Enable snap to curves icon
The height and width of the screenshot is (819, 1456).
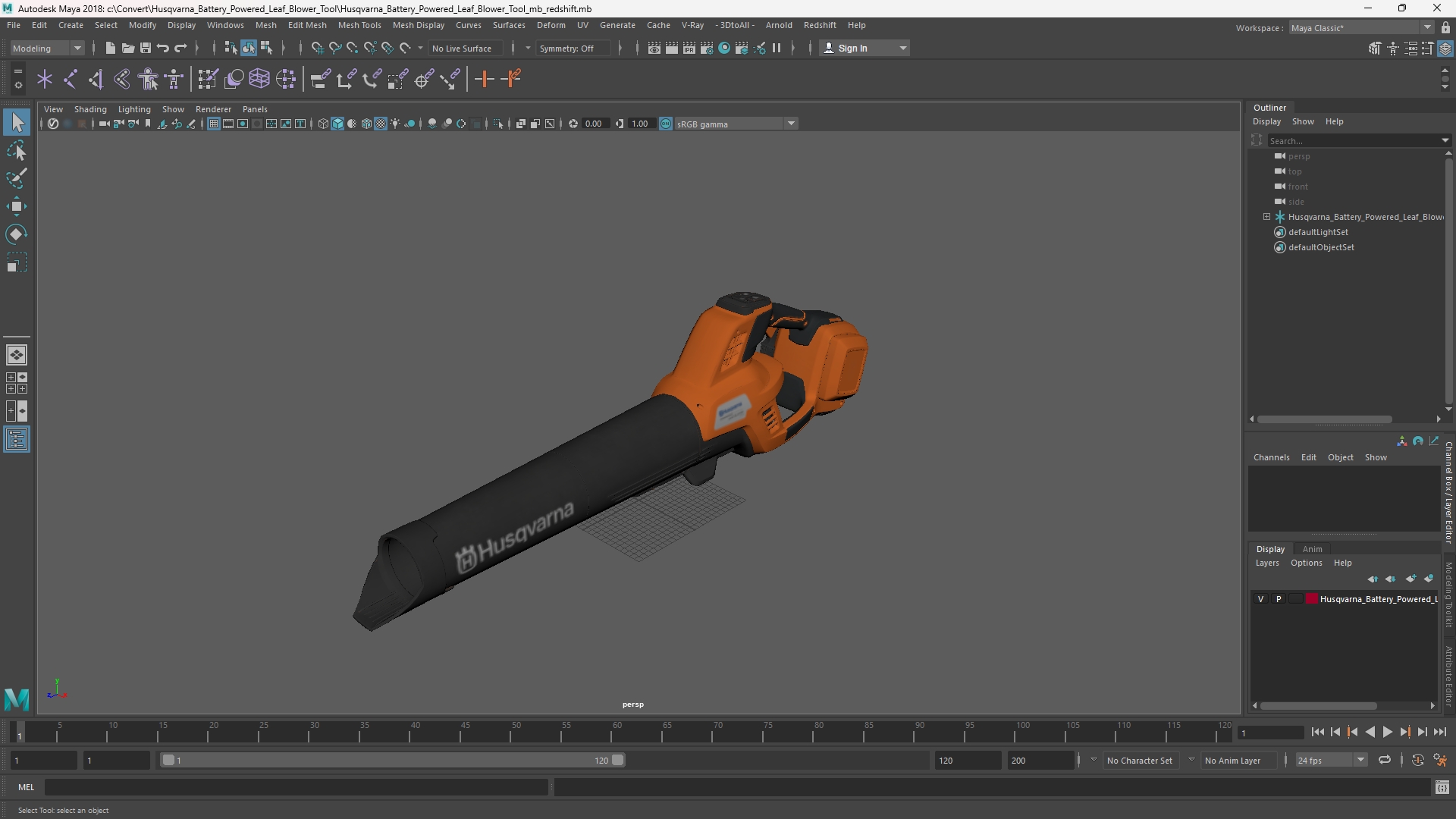coord(335,48)
